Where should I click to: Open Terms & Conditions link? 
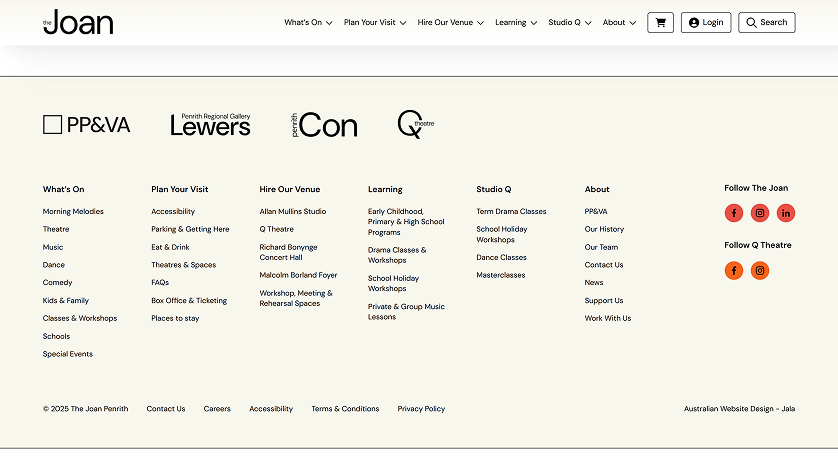[x=345, y=408]
